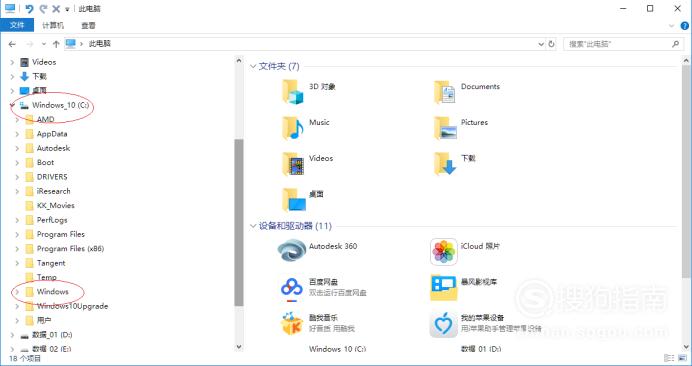Viewport: 692px width, 366px height.
Task: Click the back navigation arrow
Action: [12, 44]
